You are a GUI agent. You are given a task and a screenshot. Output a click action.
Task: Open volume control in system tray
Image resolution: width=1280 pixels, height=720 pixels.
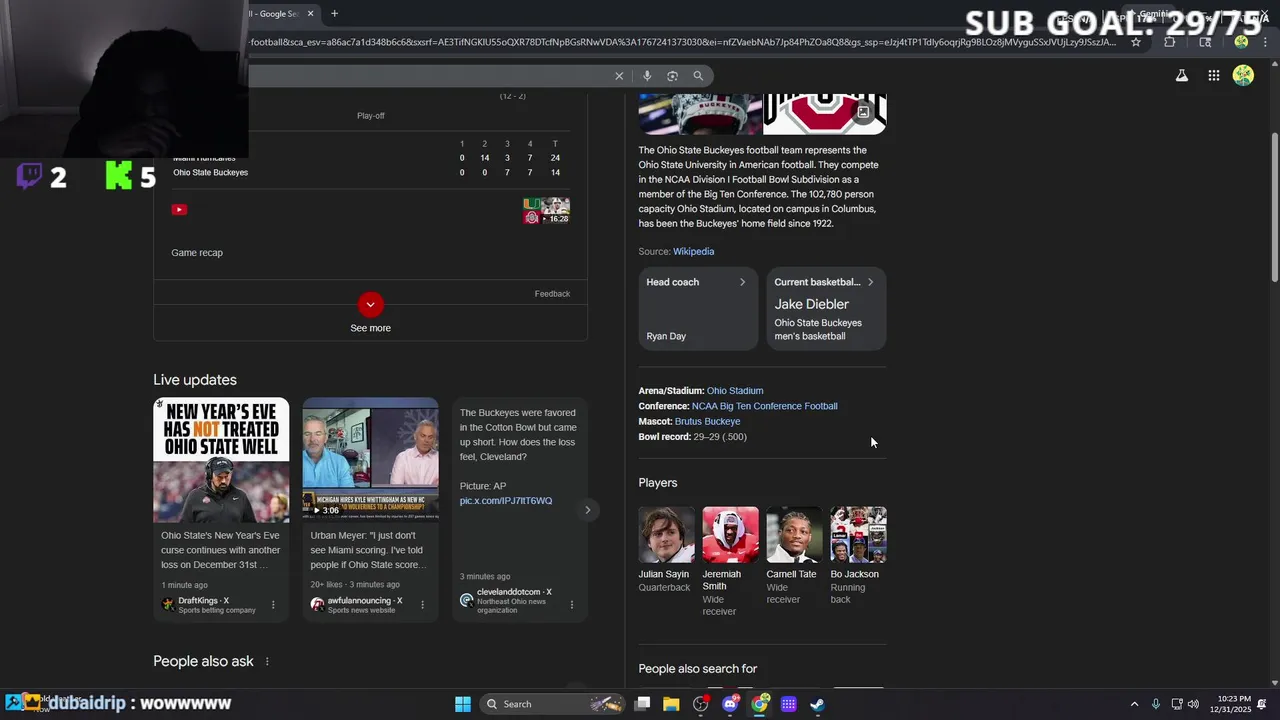[x=1193, y=704]
